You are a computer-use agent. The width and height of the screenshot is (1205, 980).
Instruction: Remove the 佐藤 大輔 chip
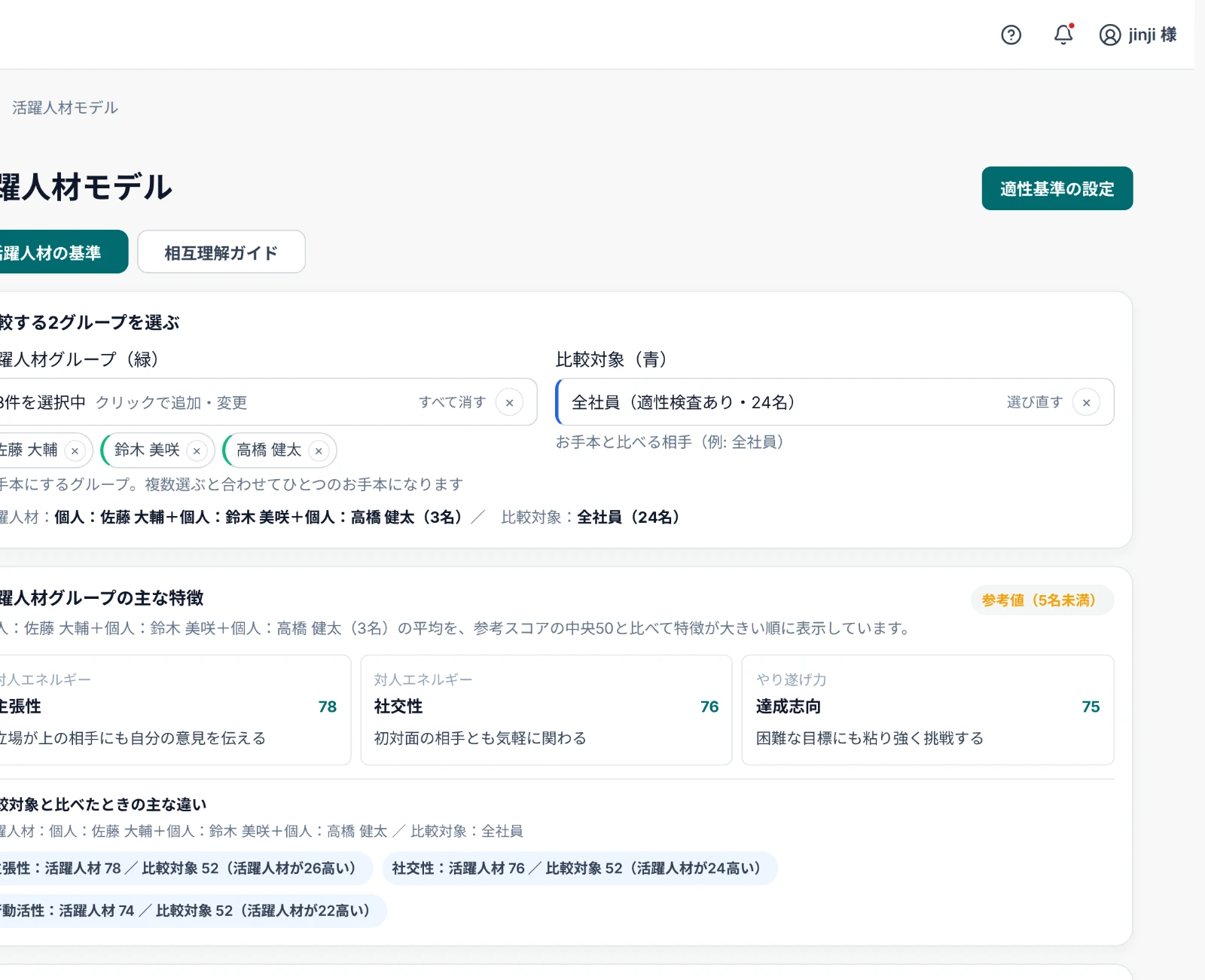coord(75,451)
